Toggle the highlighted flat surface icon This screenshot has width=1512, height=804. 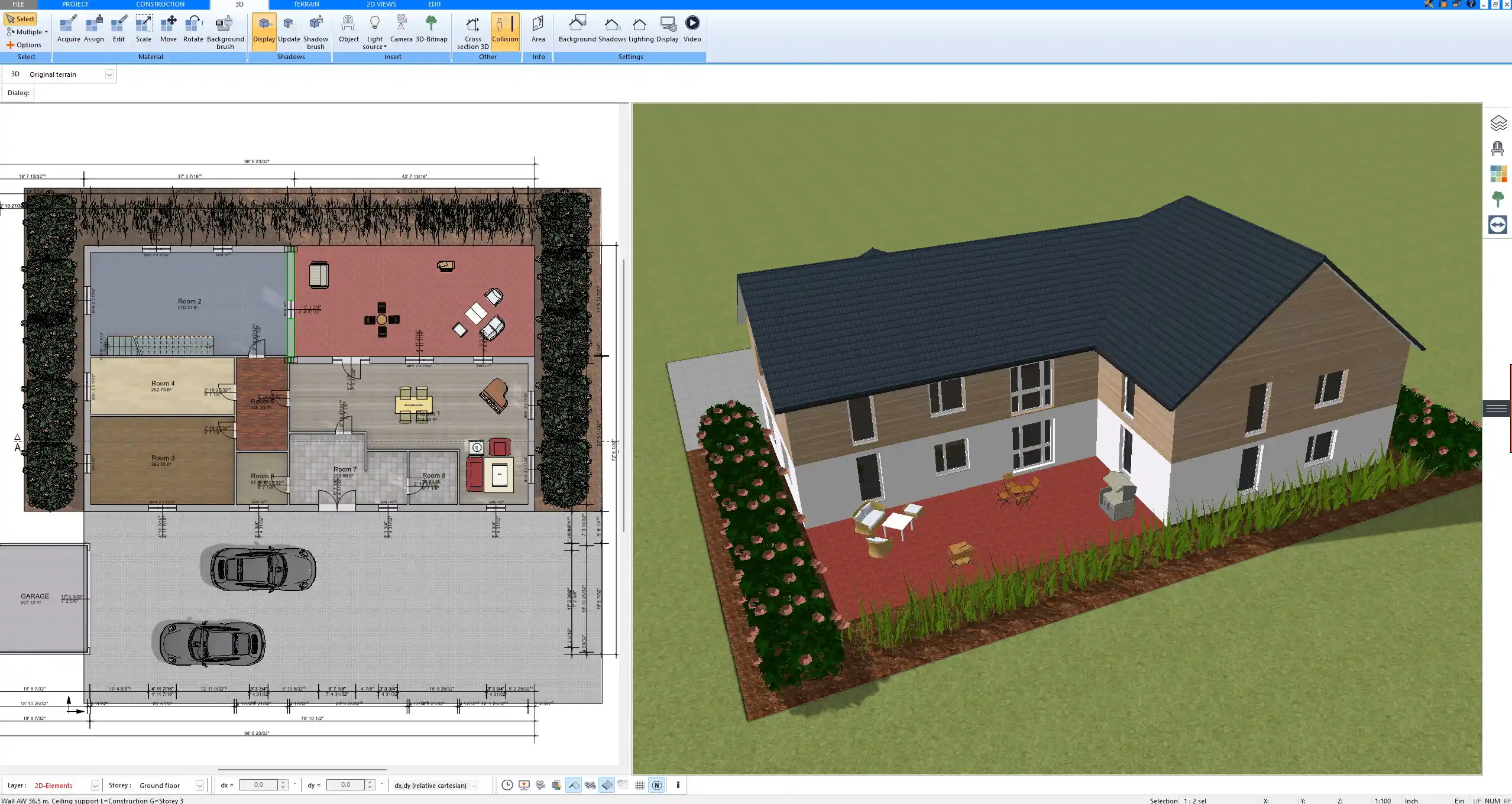pyautogui.click(x=607, y=785)
